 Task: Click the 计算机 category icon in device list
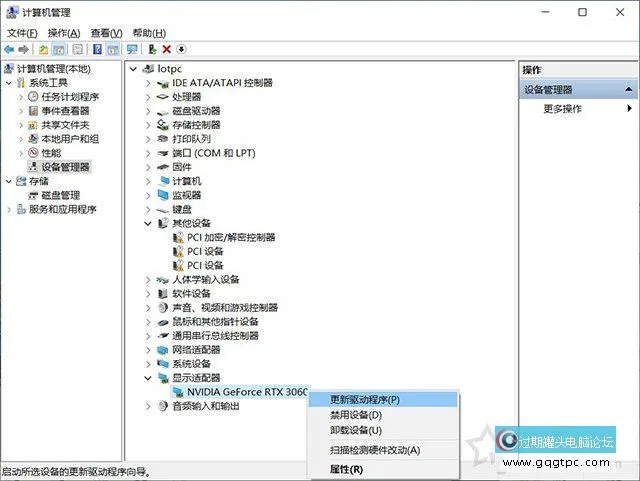click(163, 181)
